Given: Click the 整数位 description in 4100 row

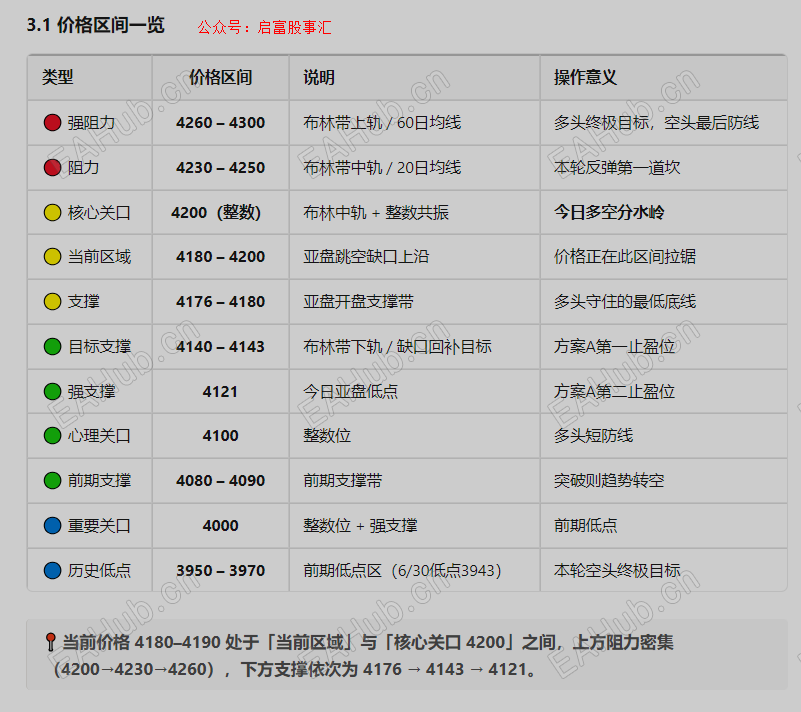Looking at the screenshot, I should coord(327,436).
